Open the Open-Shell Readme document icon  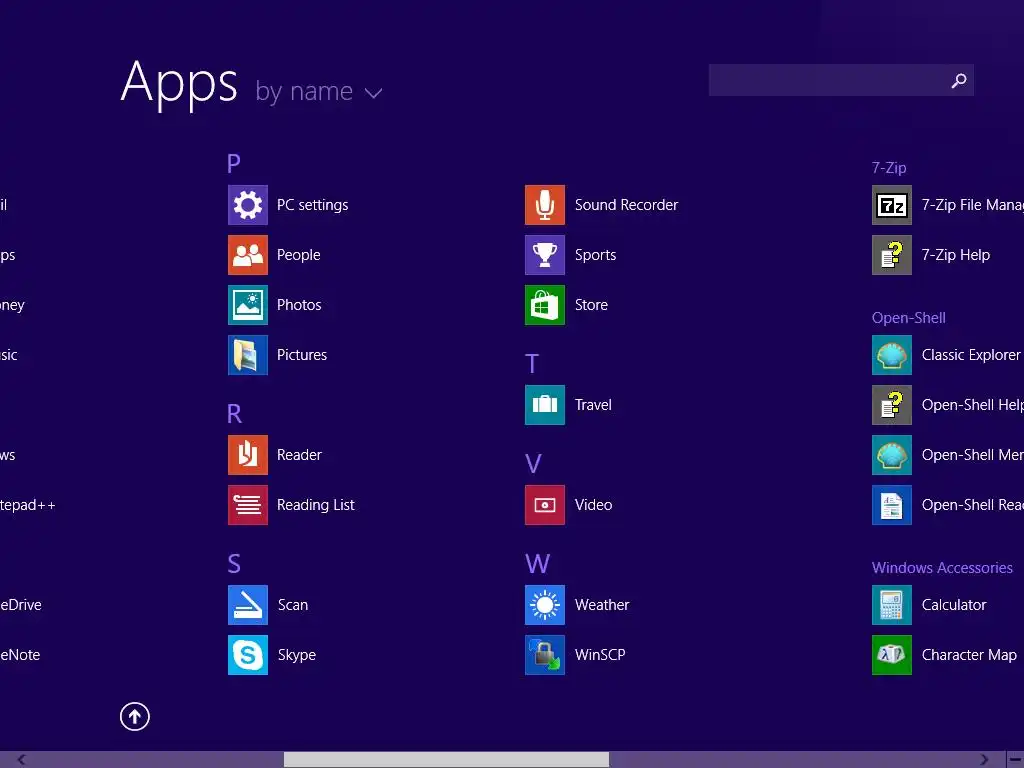[x=891, y=505]
